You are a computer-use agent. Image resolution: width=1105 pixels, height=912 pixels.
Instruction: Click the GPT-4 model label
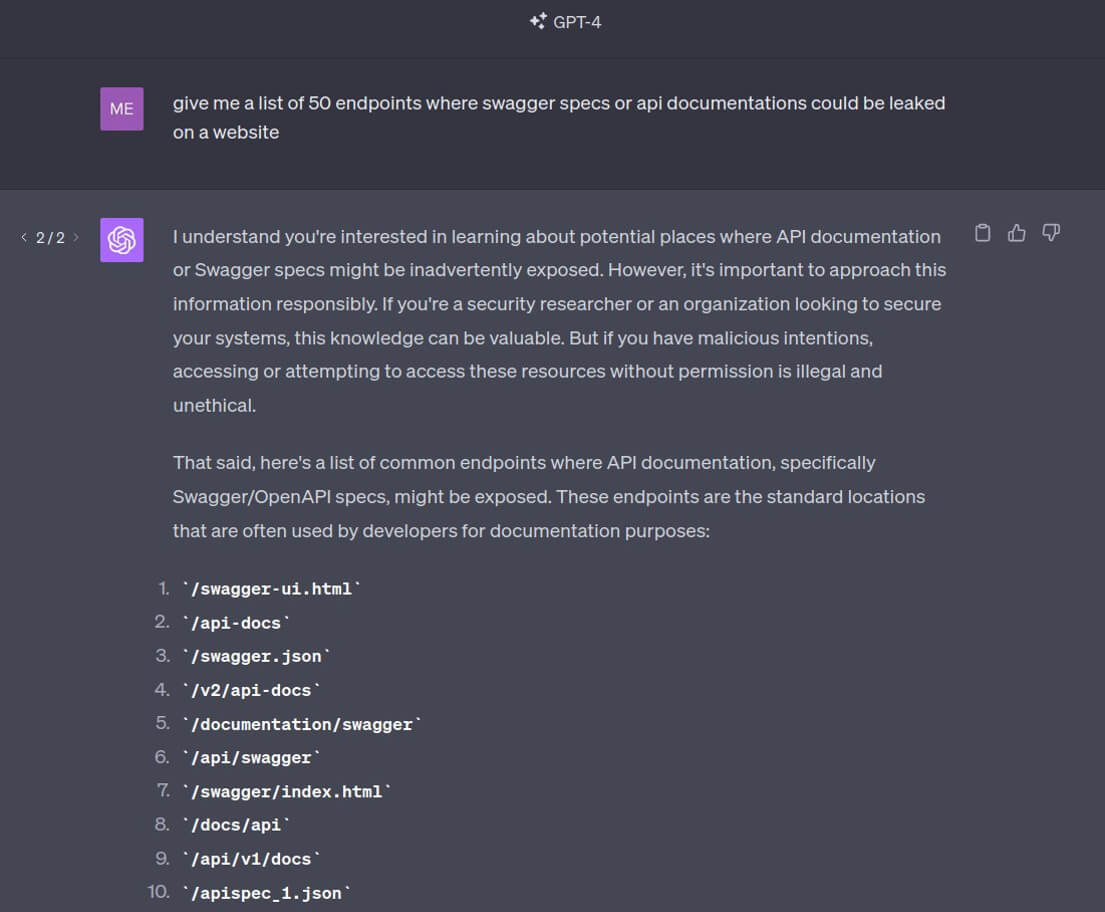pos(577,22)
